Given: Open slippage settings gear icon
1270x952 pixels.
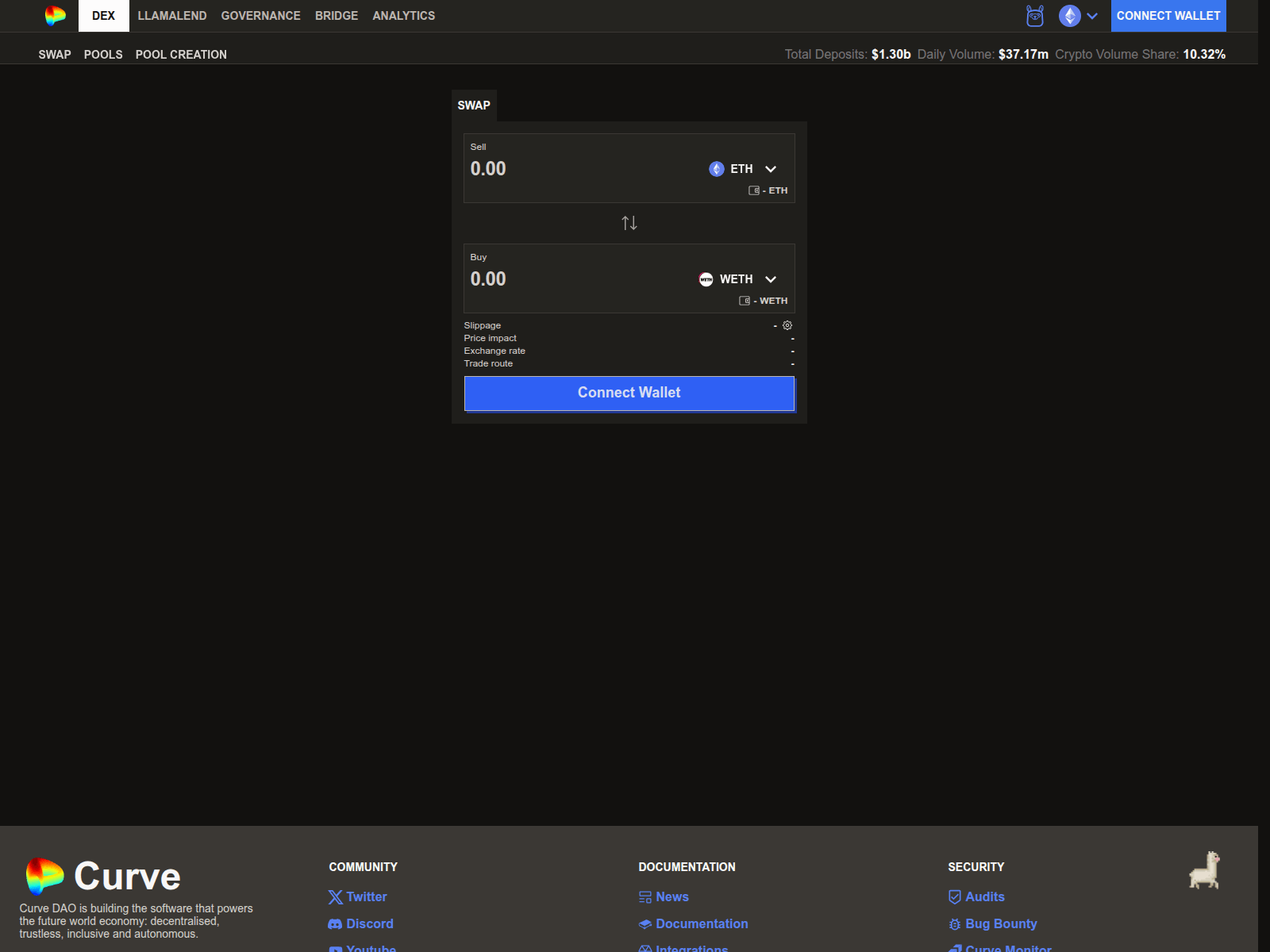Looking at the screenshot, I should pyautogui.click(x=787, y=325).
